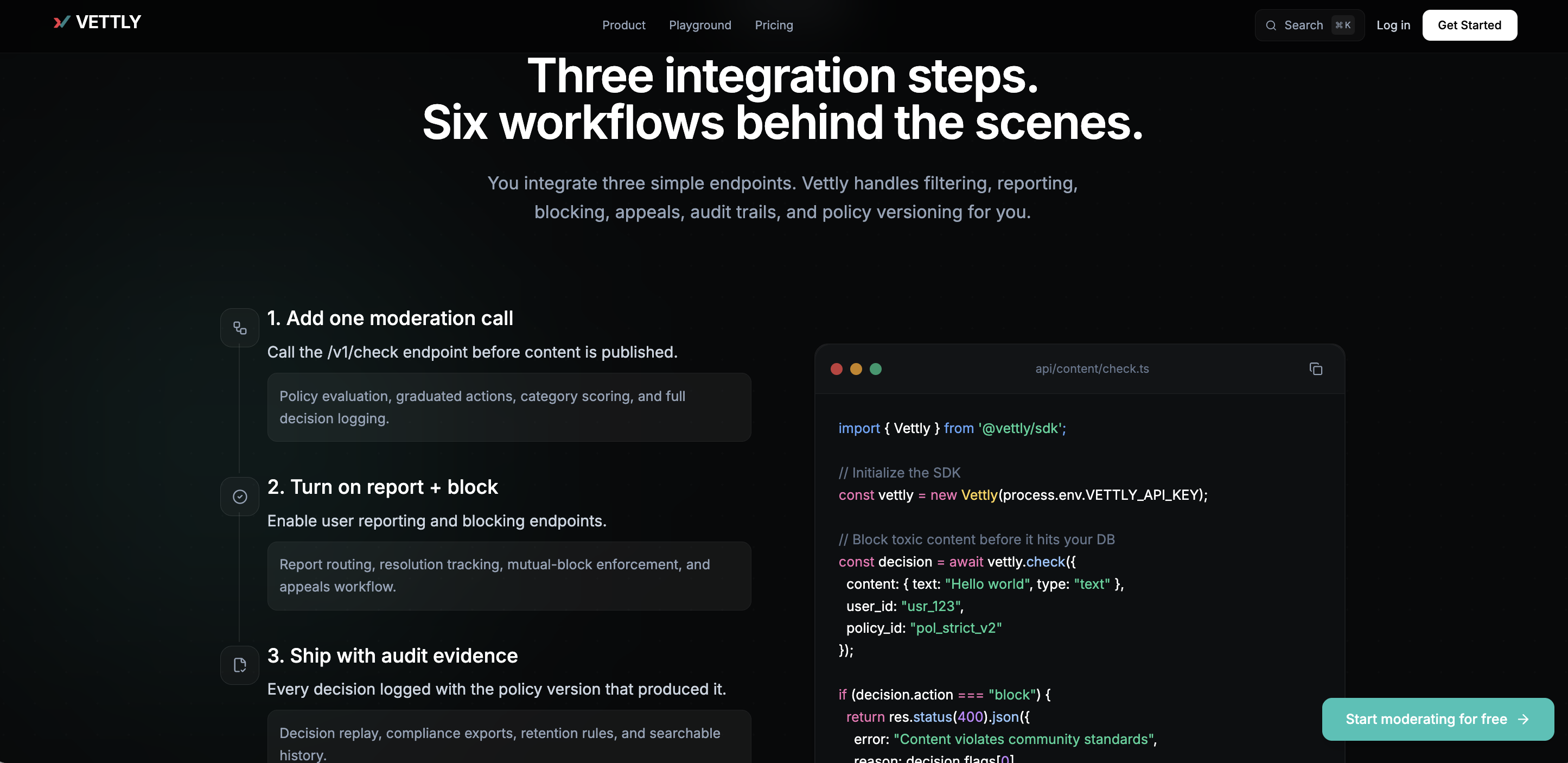1568x763 pixels.
Task: Click the api/content/check.ts filename
Action: [x=1092, y=369]
